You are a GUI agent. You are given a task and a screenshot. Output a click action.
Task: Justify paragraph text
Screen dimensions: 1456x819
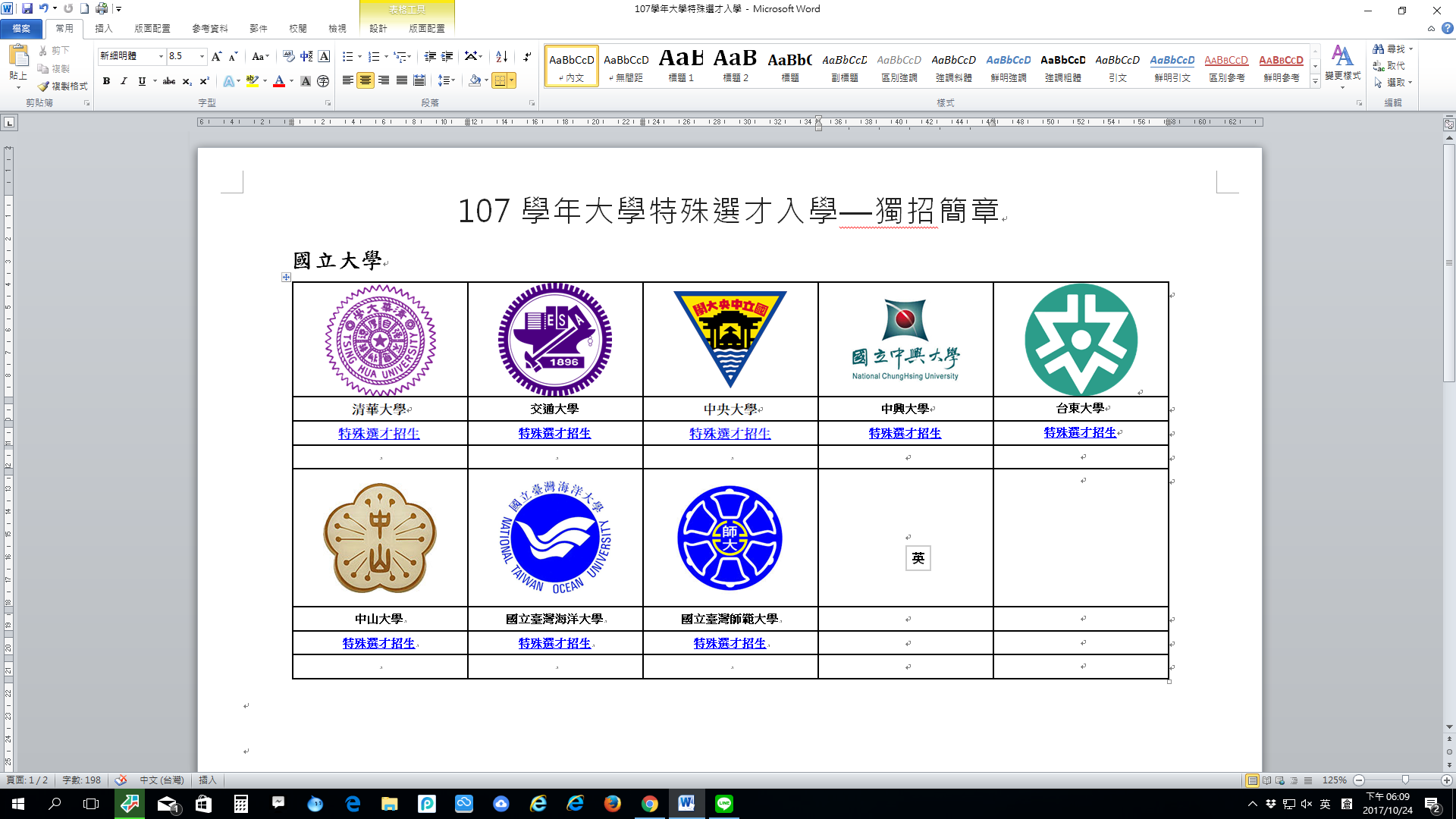pyautogui.click(x=401, y=80)
